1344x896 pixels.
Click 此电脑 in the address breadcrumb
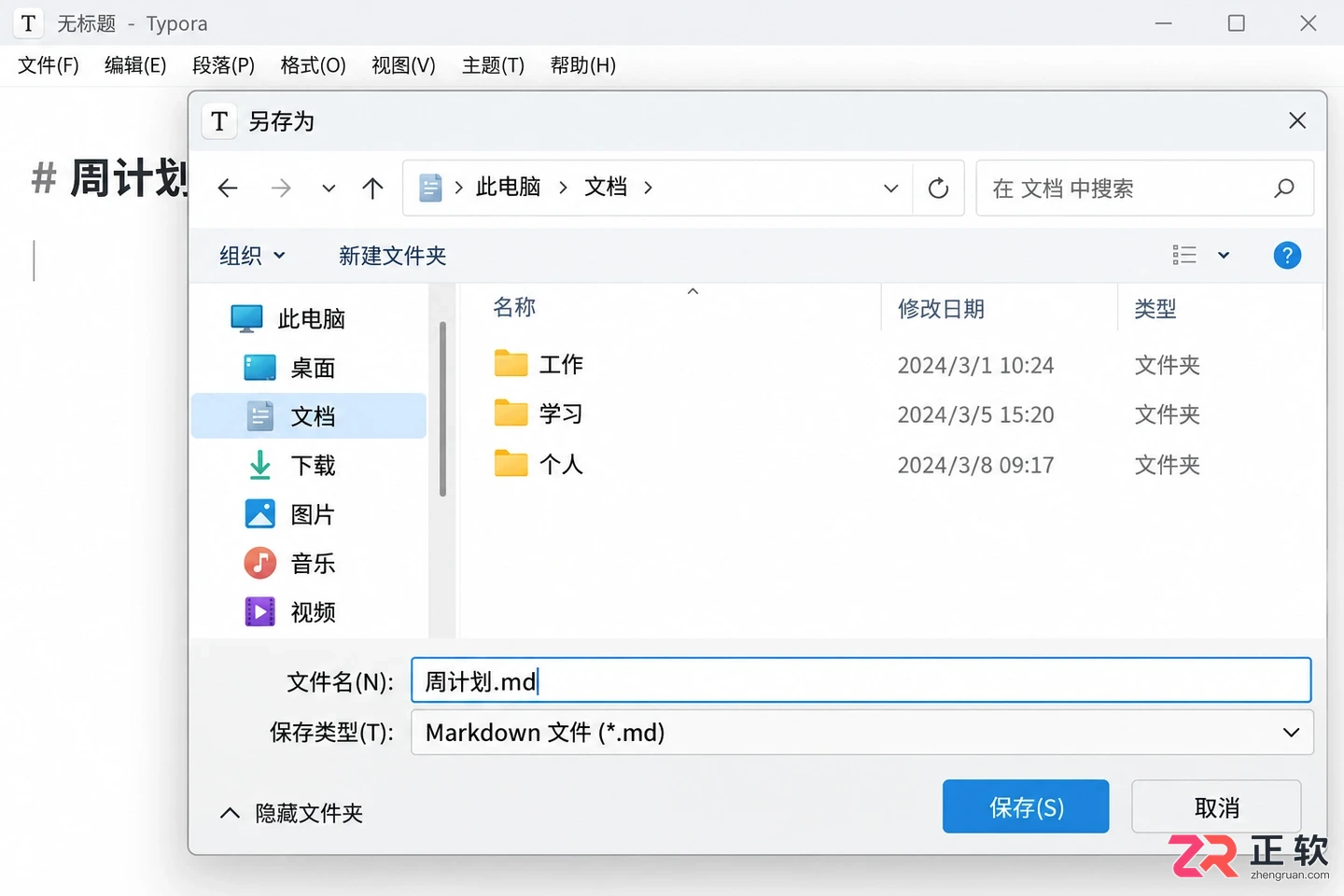coord(508,188)
